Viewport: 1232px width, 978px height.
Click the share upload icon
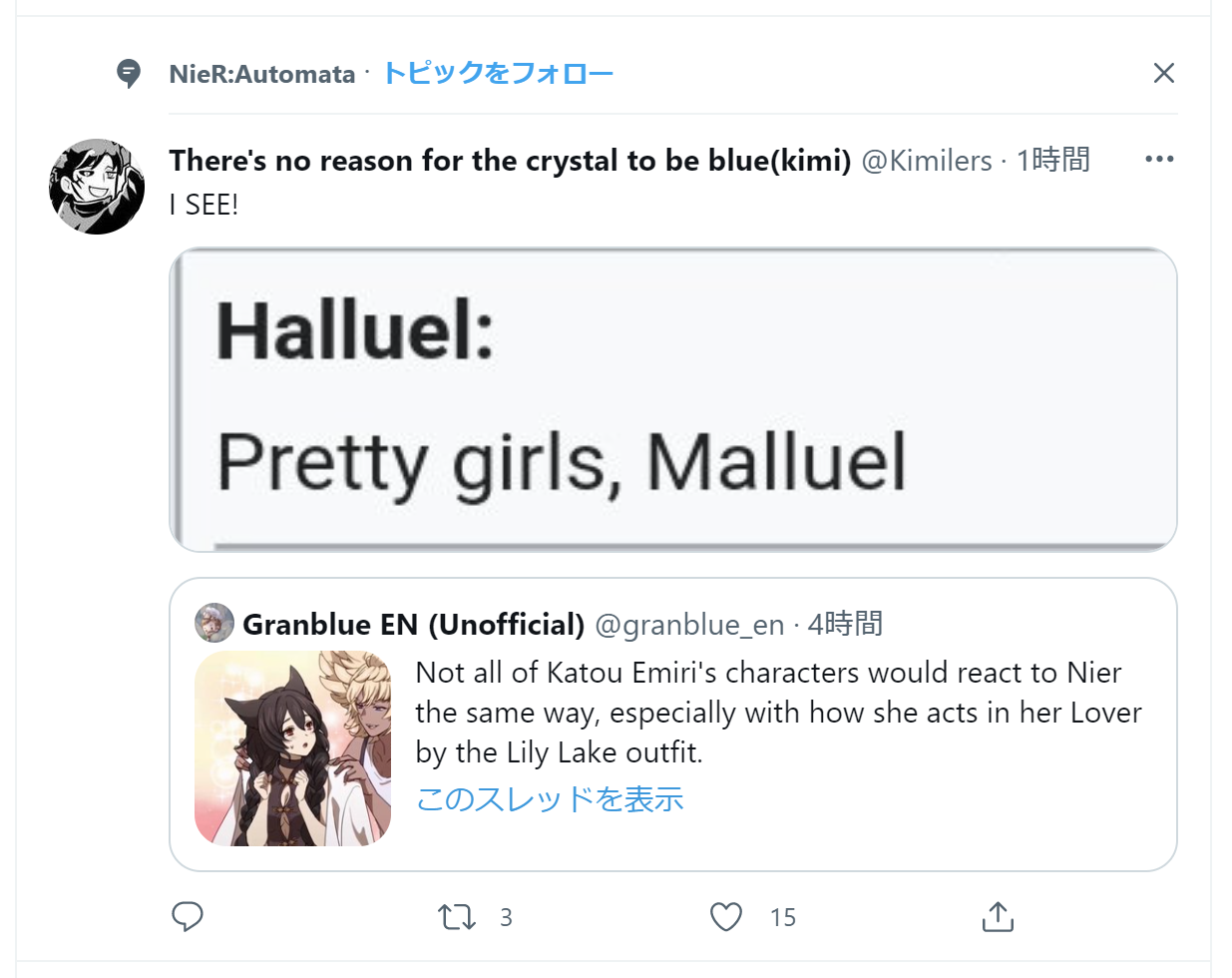coord(998,916)
